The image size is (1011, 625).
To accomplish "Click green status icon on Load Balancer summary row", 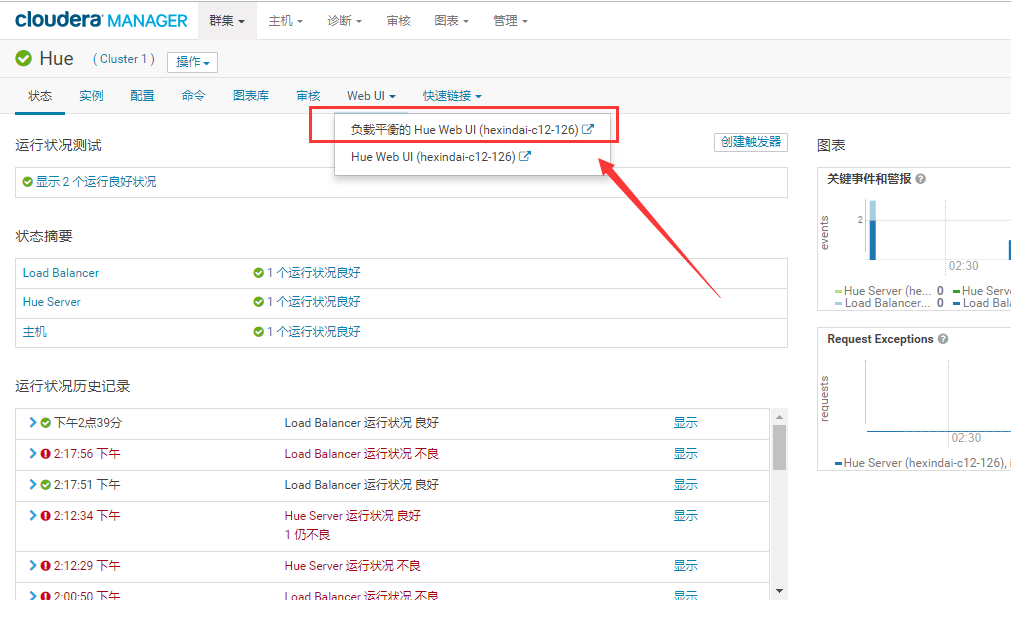I will pyautogui.click(x=260, y=272).
